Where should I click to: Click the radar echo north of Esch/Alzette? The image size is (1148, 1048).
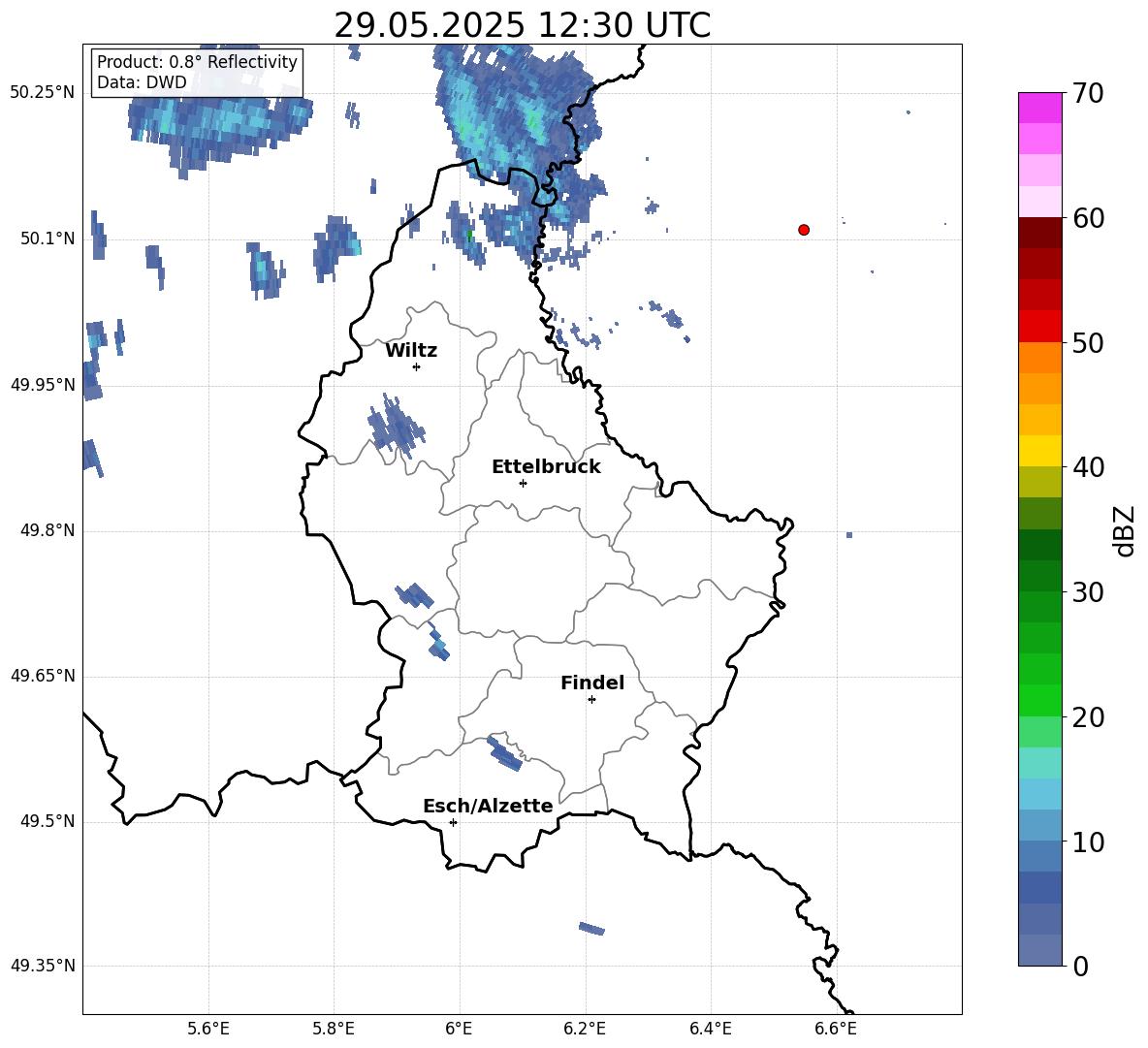(x=504, y=754)
